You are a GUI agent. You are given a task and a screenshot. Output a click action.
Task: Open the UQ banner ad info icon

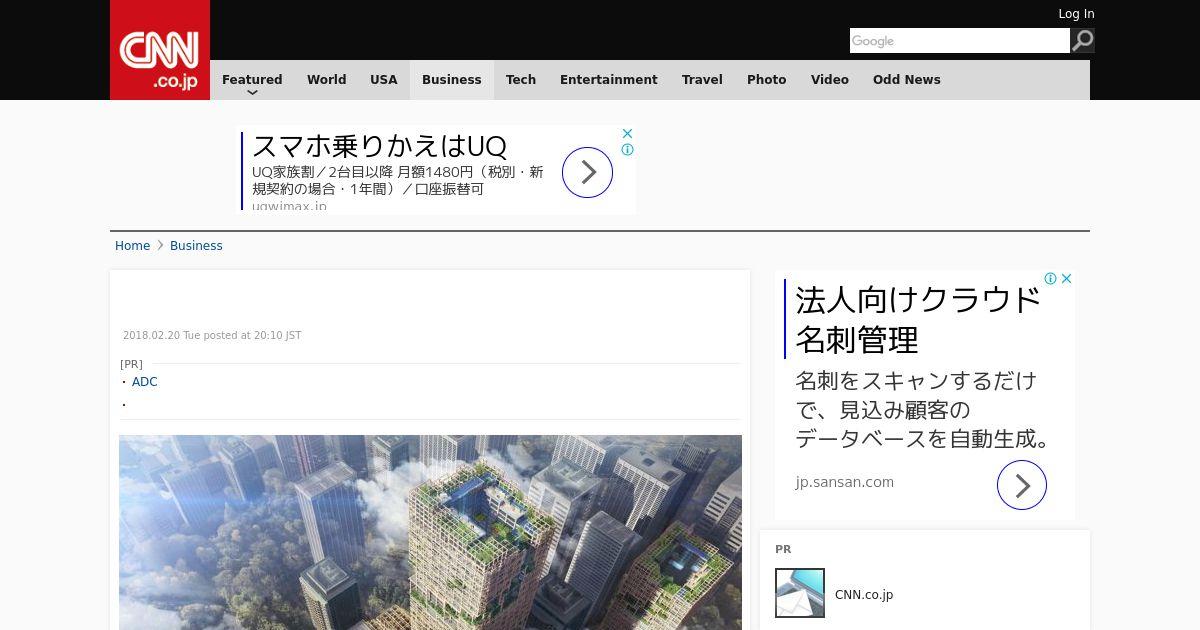pyautogui.click(x=627, y=150)
